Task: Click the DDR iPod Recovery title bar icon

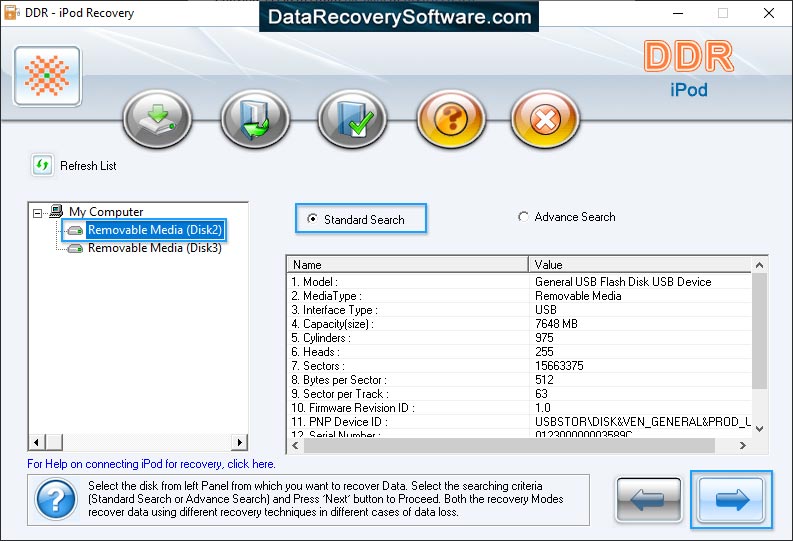Action: coord(12,13)
